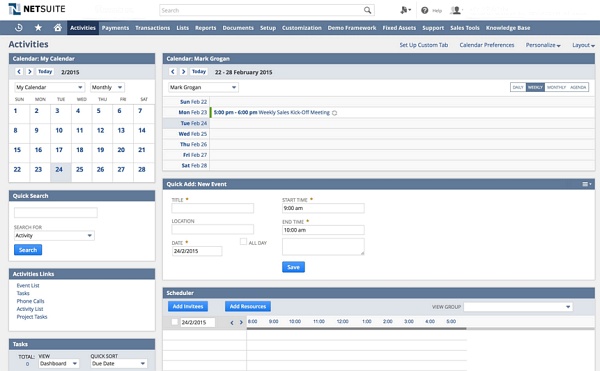Toggle the Scheduler date checkbox
The width and height of the screenshot is (600, 371).
tap(174, 322)
